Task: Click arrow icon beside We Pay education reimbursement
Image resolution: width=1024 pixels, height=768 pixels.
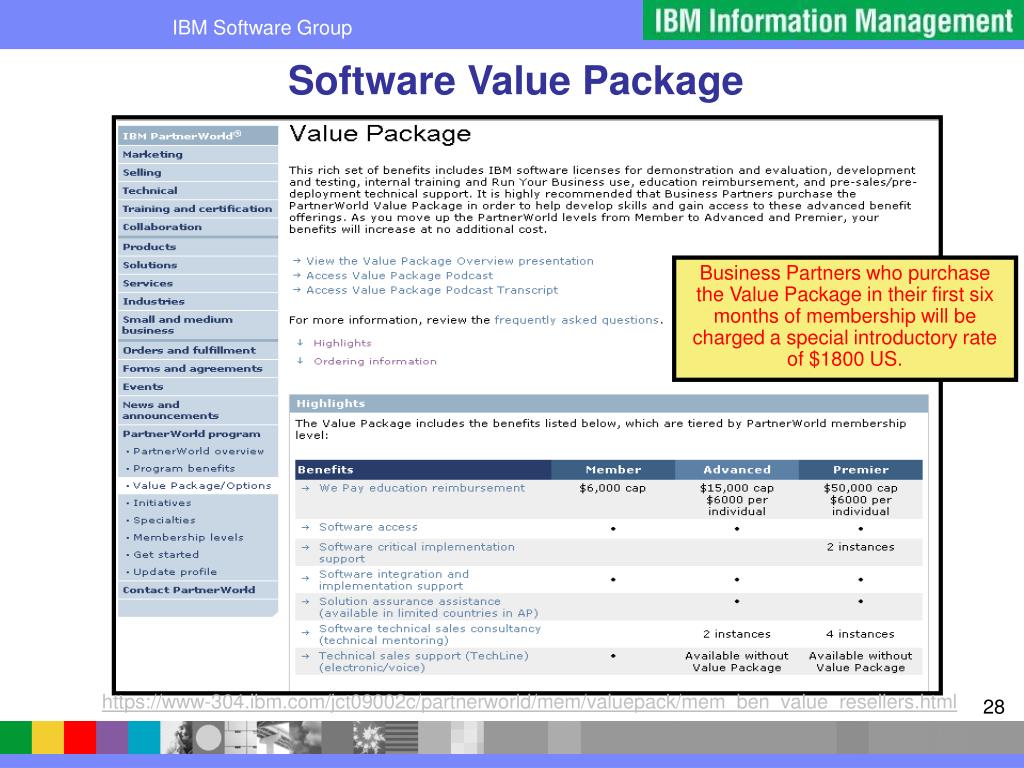Action: (x=305, y=488)
